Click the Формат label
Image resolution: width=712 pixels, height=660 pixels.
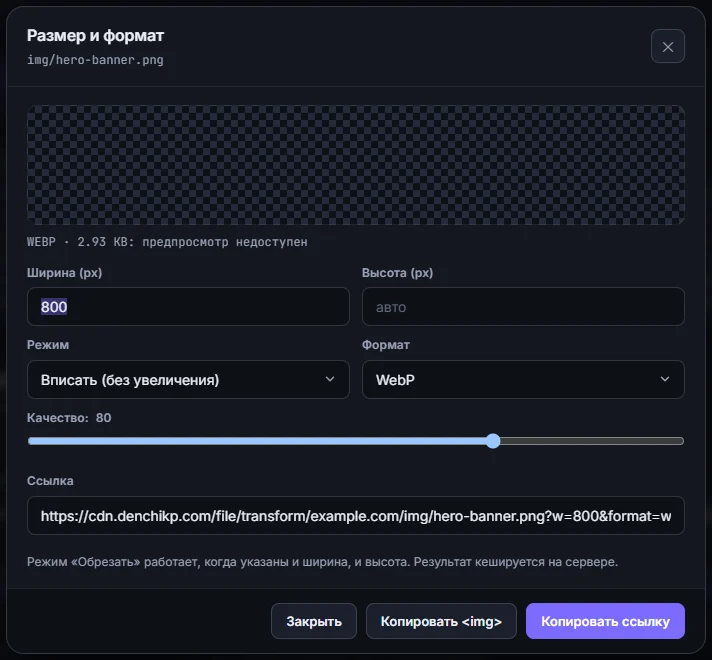coord(386,345)
